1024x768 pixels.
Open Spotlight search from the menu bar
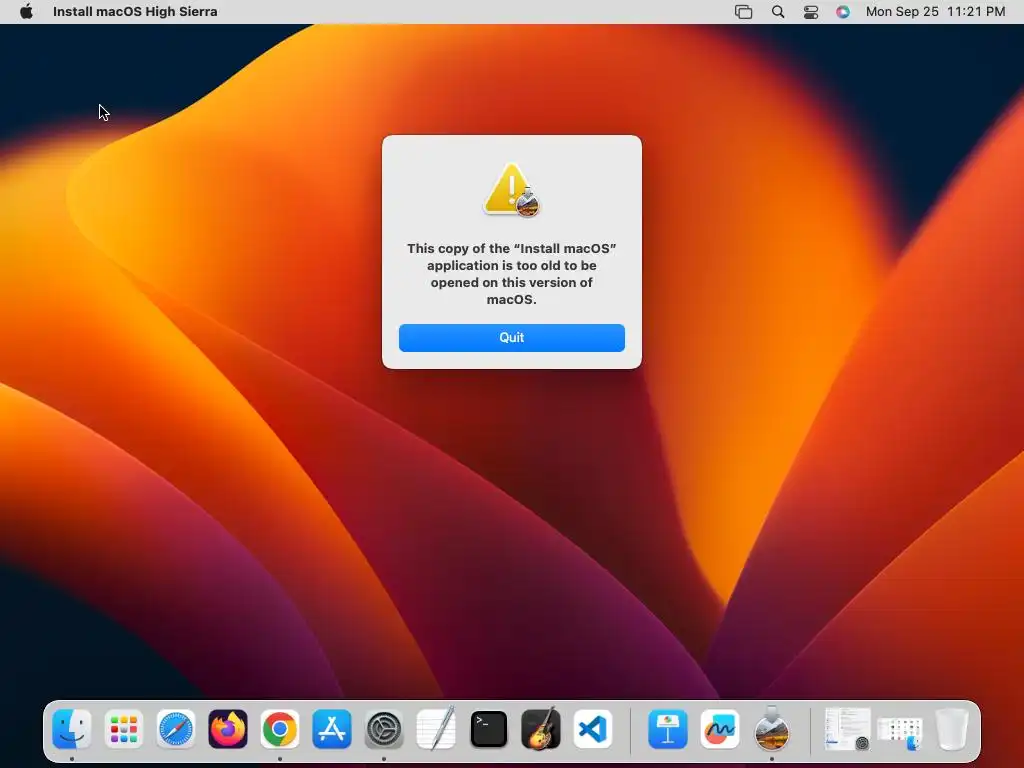[778, 11]
